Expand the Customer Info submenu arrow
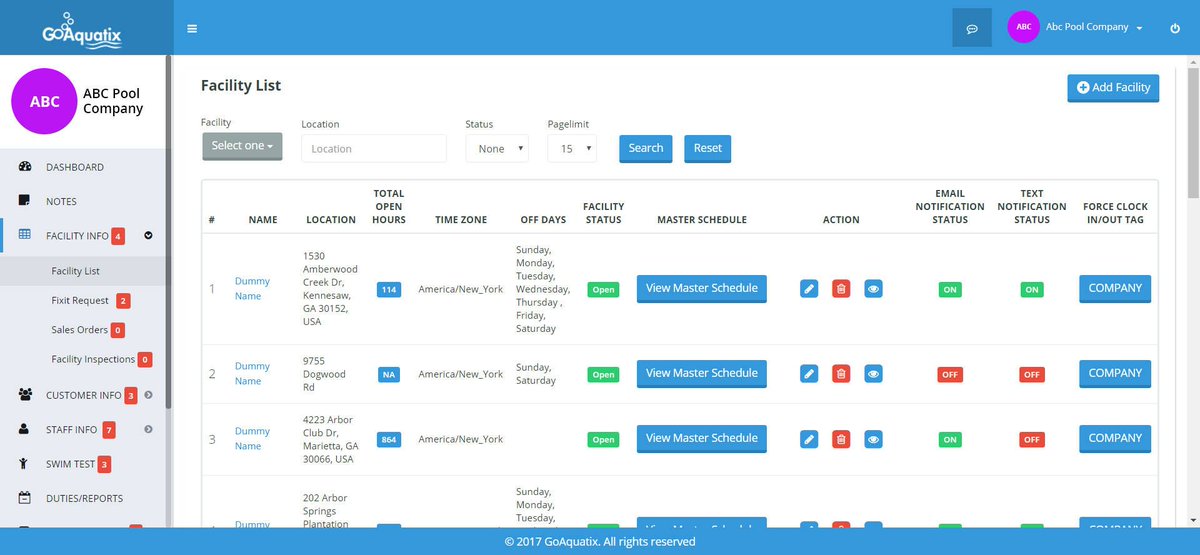Image resolution: width=1200 pixels, height=555 pixels. tap(148, 395)
